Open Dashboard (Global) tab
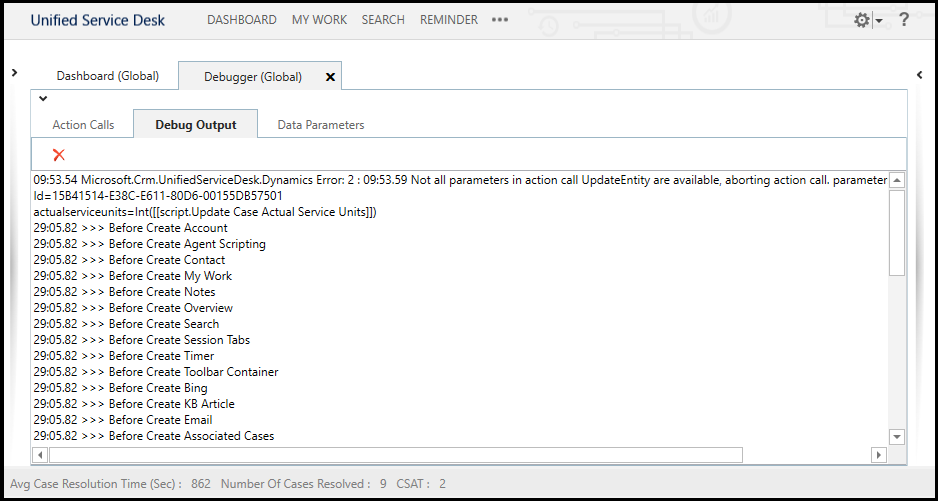The image size is (938, 501). click(107, 76)
